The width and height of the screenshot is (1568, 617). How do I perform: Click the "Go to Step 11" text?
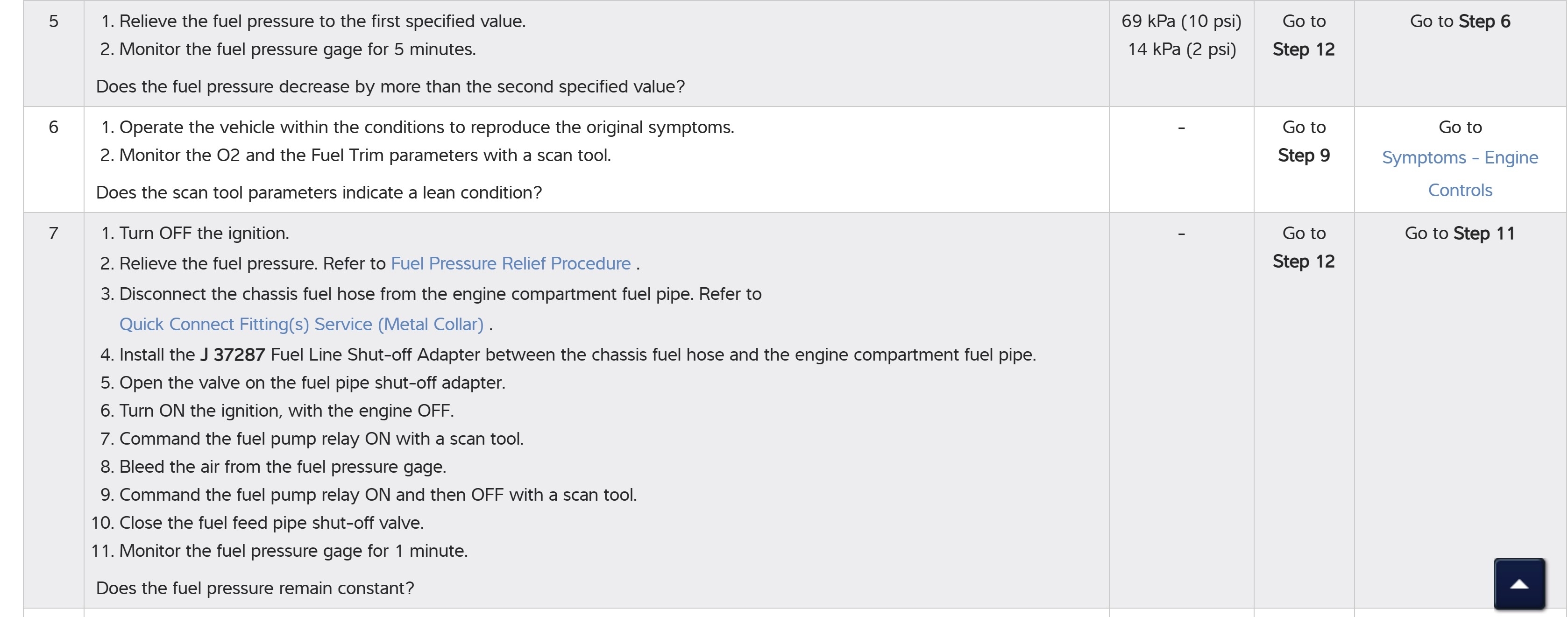point(1460,233)
